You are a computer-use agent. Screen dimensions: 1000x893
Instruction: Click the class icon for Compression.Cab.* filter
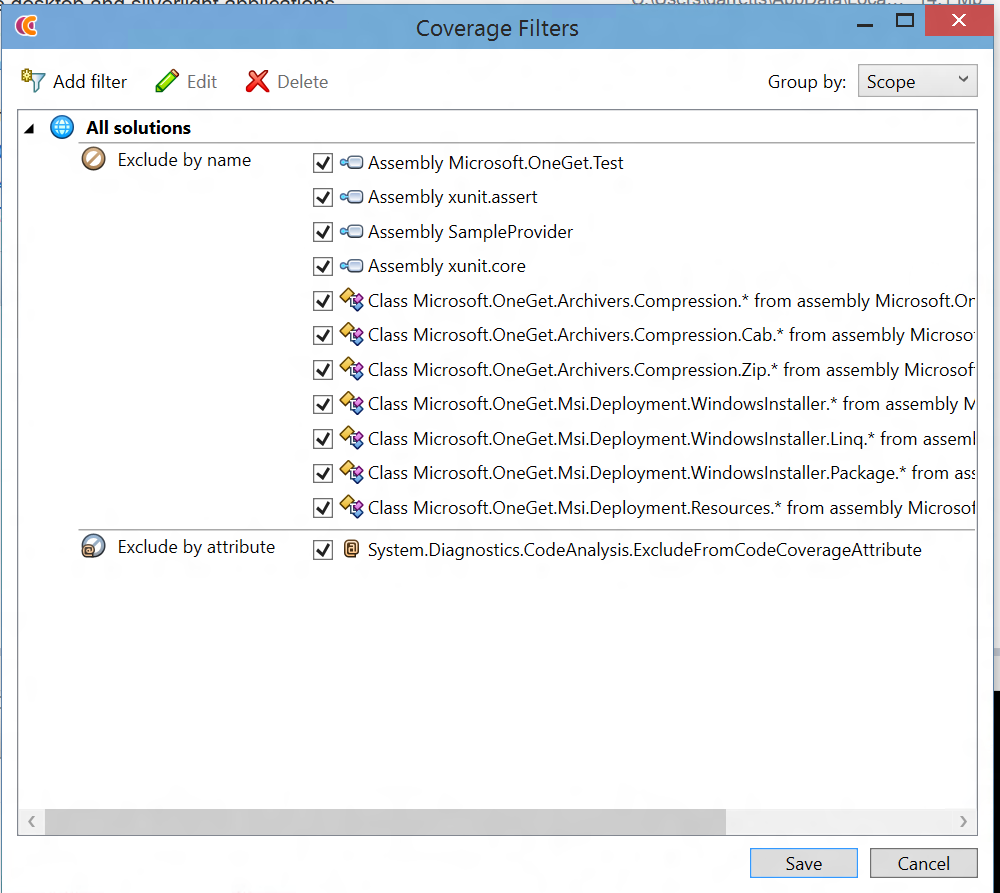click(x=351, y=334)
